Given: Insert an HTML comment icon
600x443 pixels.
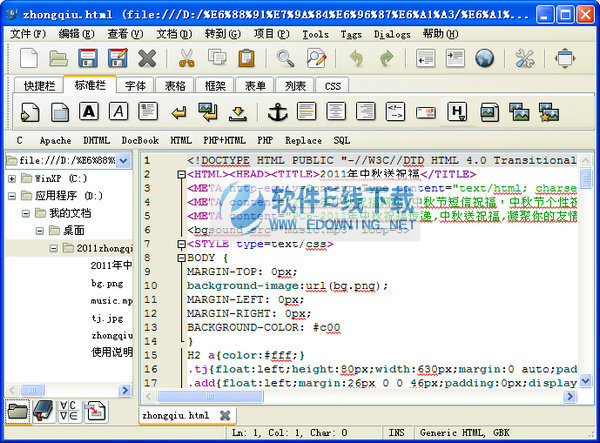Looking at the screenshot, I should click(x=395, y=112).
